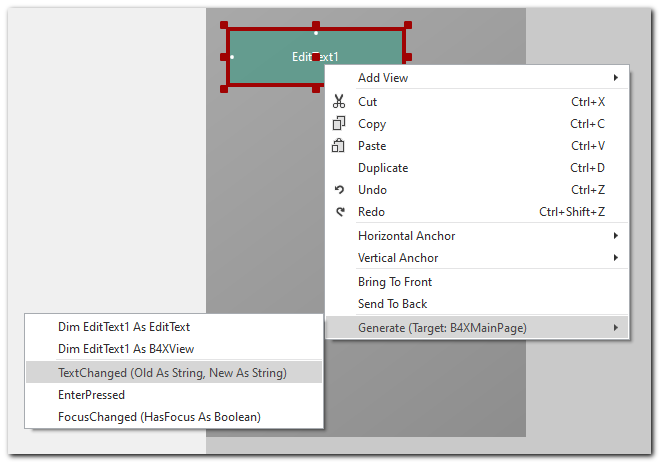Select Send To Back
The width and height of the screenshot is (659, 462).
coord(392,304)
